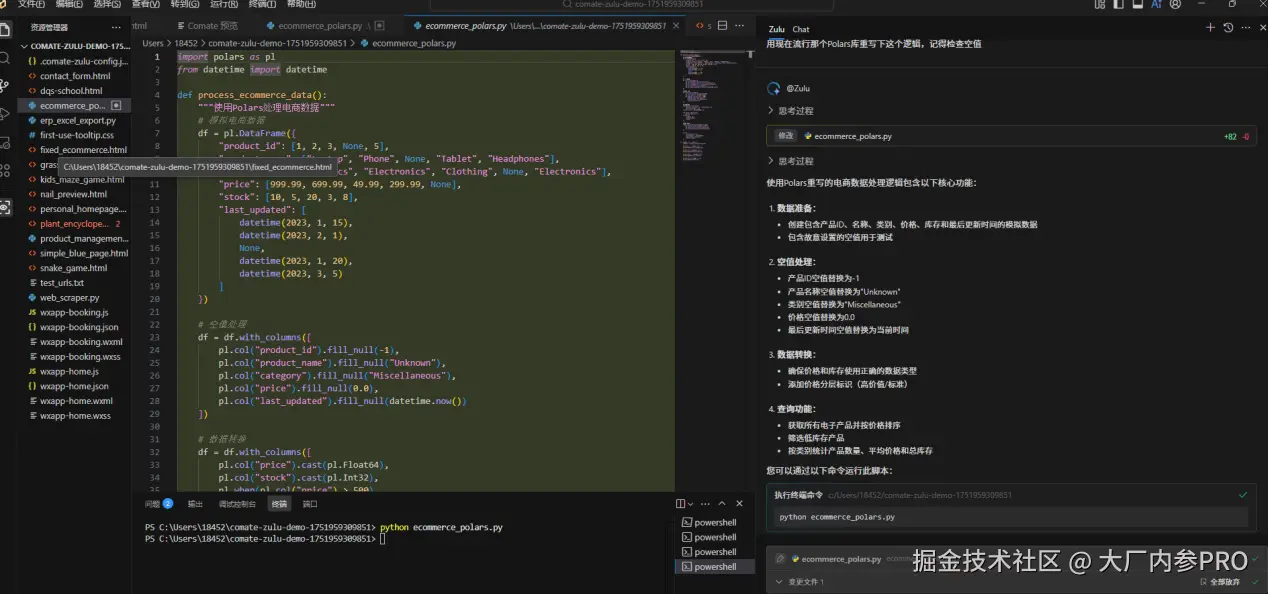
Task: Open Source Control icon in activity bar
Action: (x=6, y=87)
